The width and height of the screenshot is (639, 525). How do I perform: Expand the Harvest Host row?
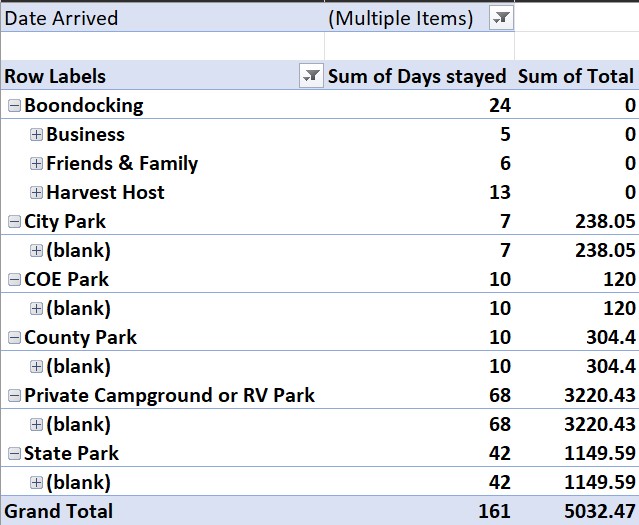pyautogui.click(x=36, y=193)
